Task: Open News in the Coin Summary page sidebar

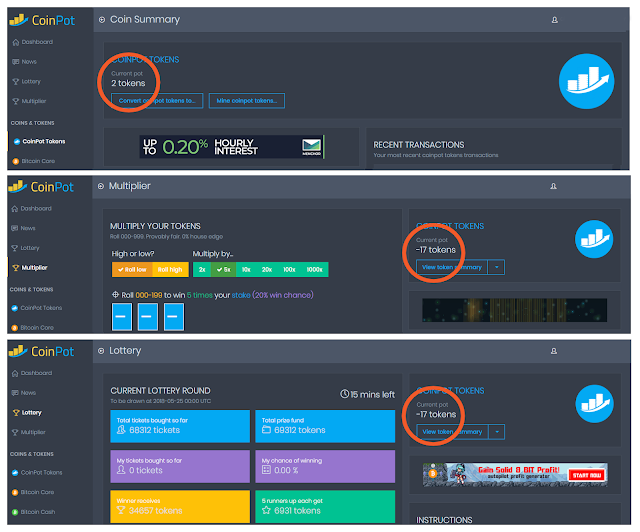Action: click(x=24, y=62)
